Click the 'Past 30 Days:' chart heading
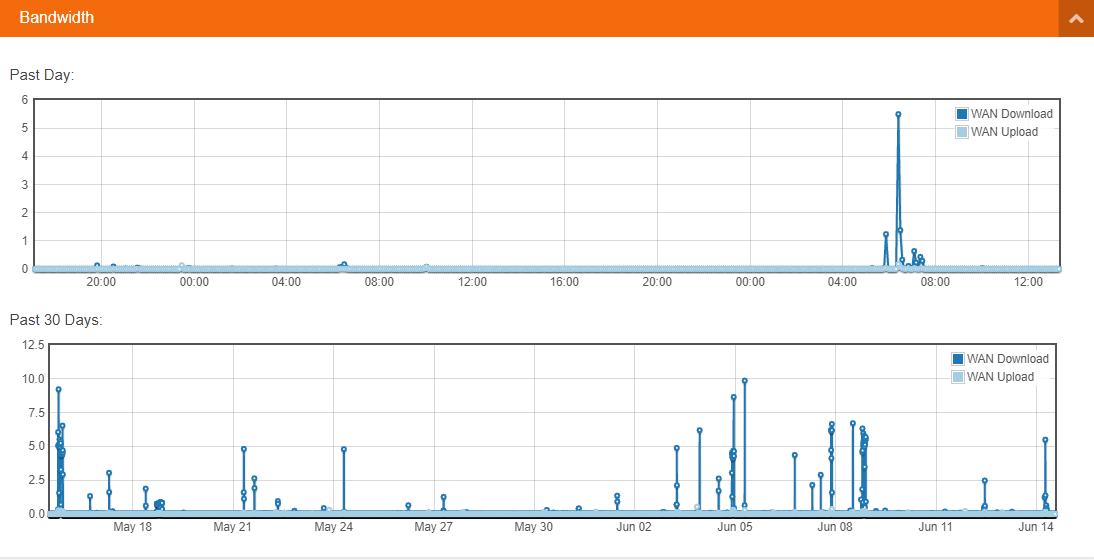The height and width of the screenshot is (560, 1094). 56,320
